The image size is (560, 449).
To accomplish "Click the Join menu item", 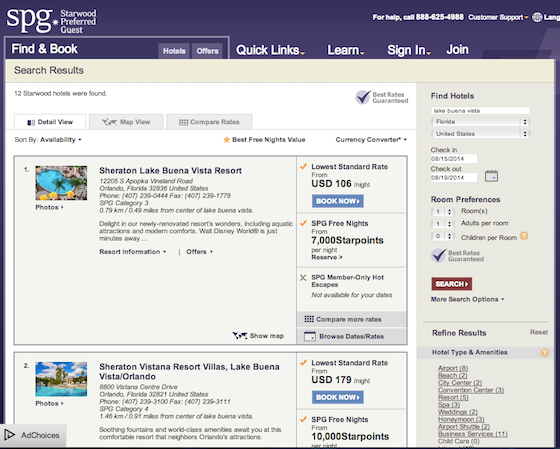I will pyautogui.click(x=457, y=50).
